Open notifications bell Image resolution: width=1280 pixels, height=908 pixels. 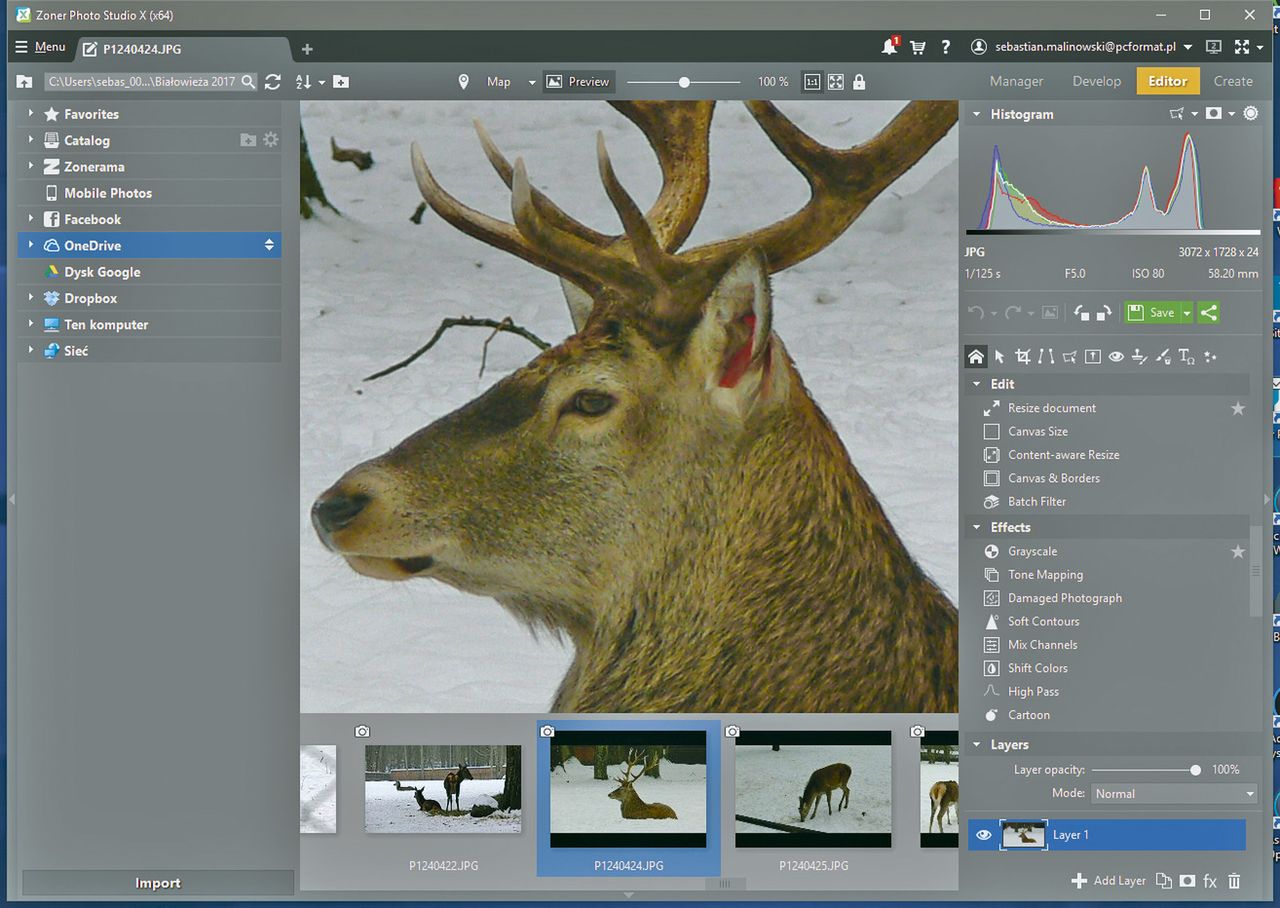coord(889,47)
